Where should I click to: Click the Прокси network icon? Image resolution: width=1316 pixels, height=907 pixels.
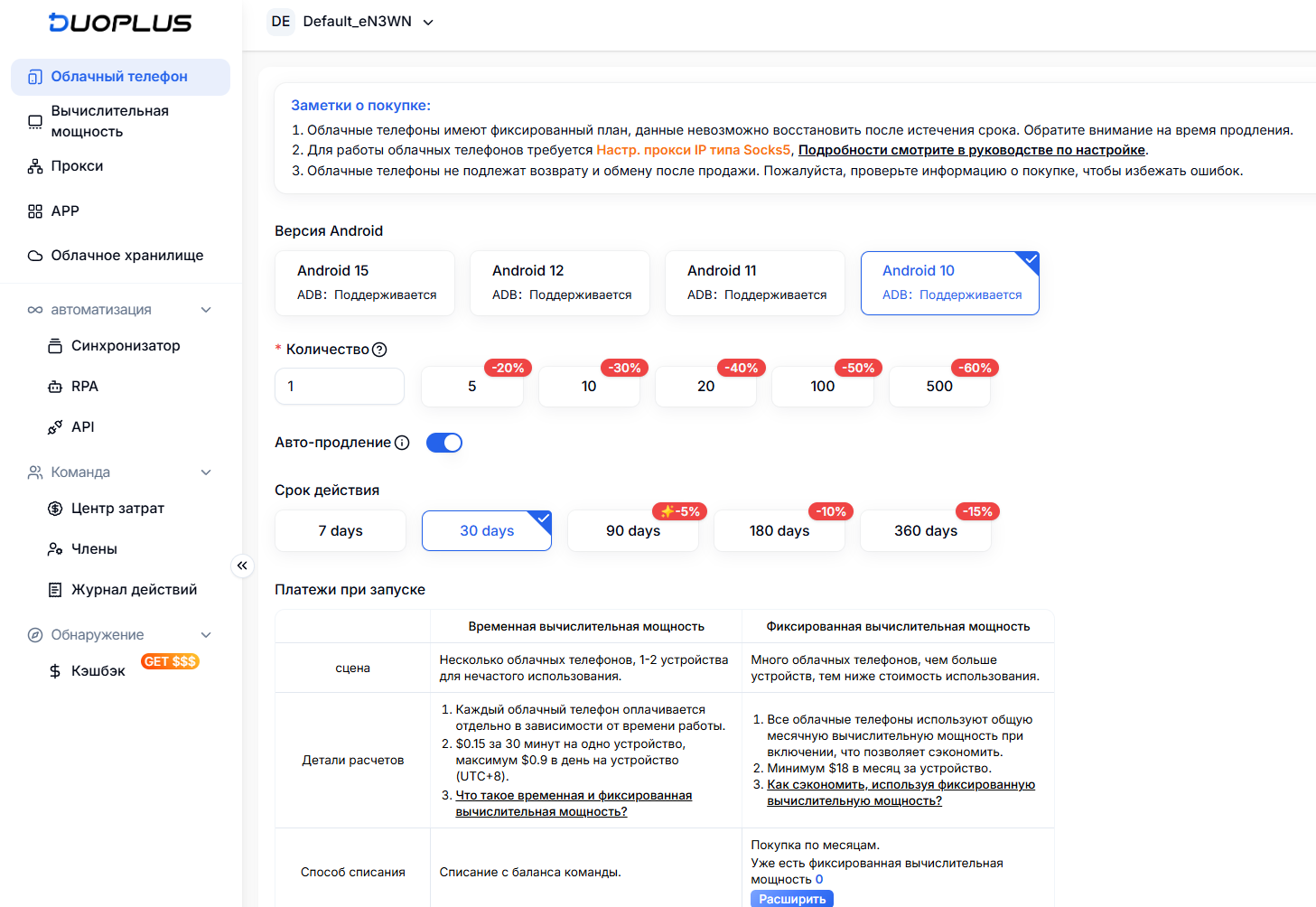coord(35,166)
